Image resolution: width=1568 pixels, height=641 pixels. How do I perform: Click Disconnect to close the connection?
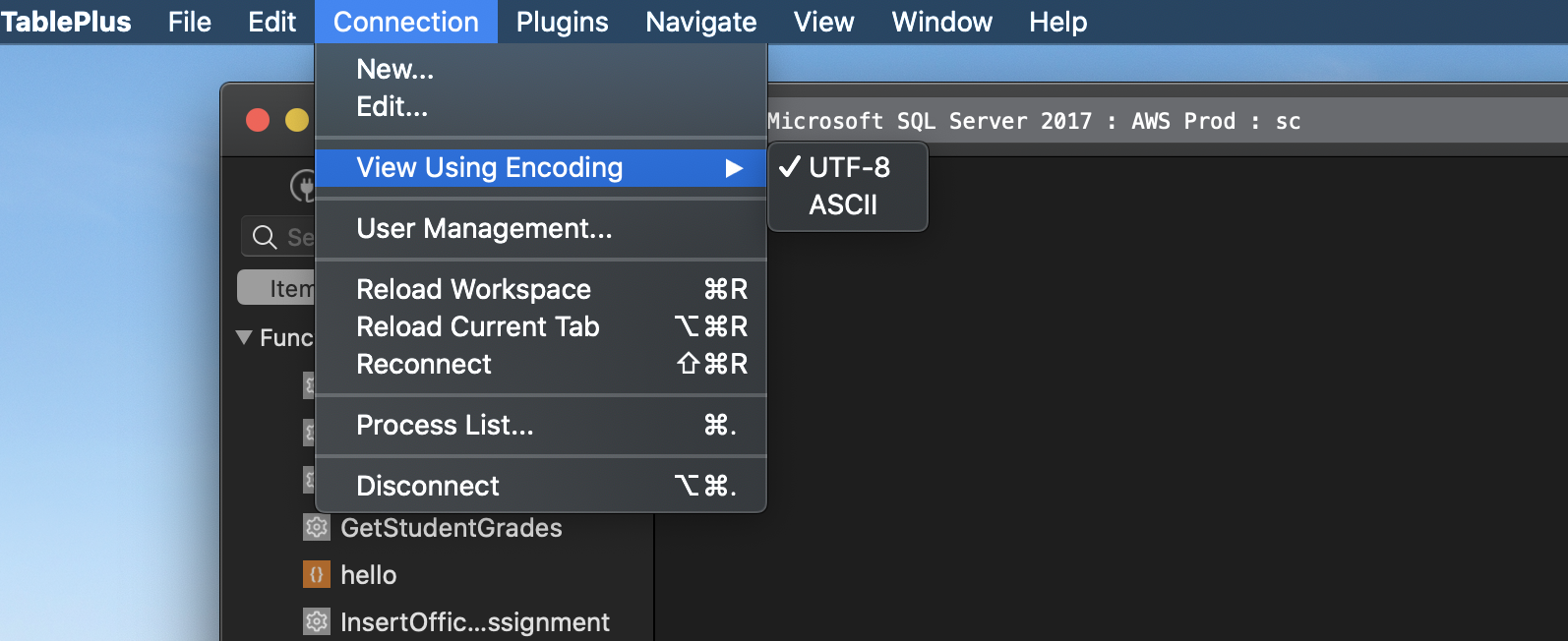click(x=427, y=485)
